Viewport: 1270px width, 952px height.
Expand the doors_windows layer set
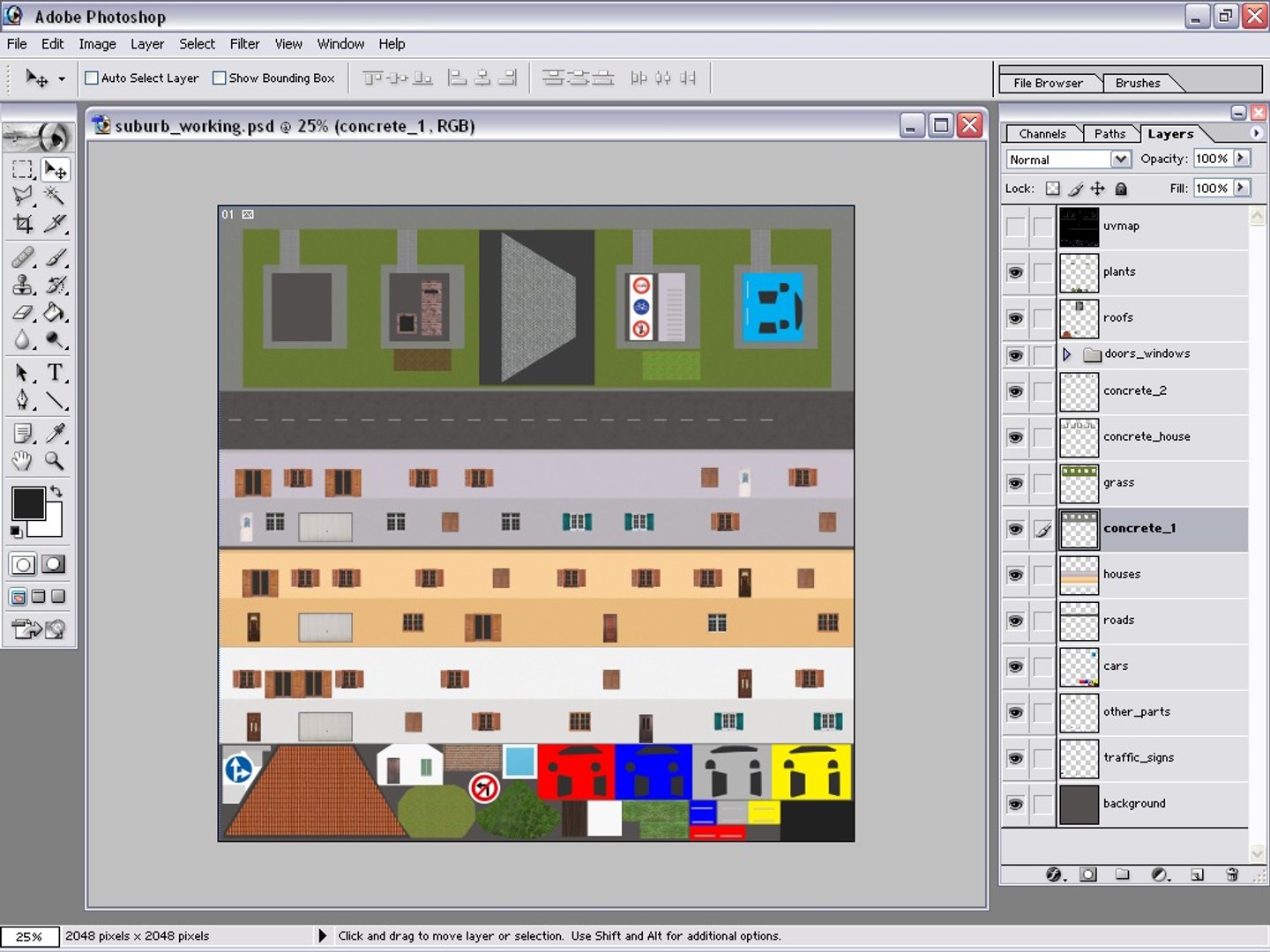tap(1066, 354)
